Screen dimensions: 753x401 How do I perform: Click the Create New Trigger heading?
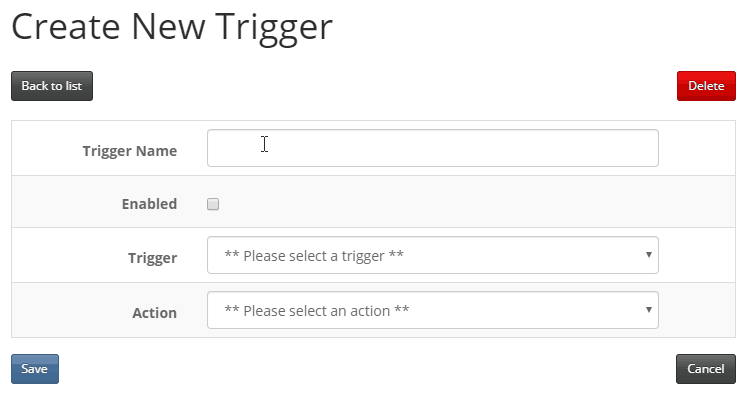[x=172, y=27]
